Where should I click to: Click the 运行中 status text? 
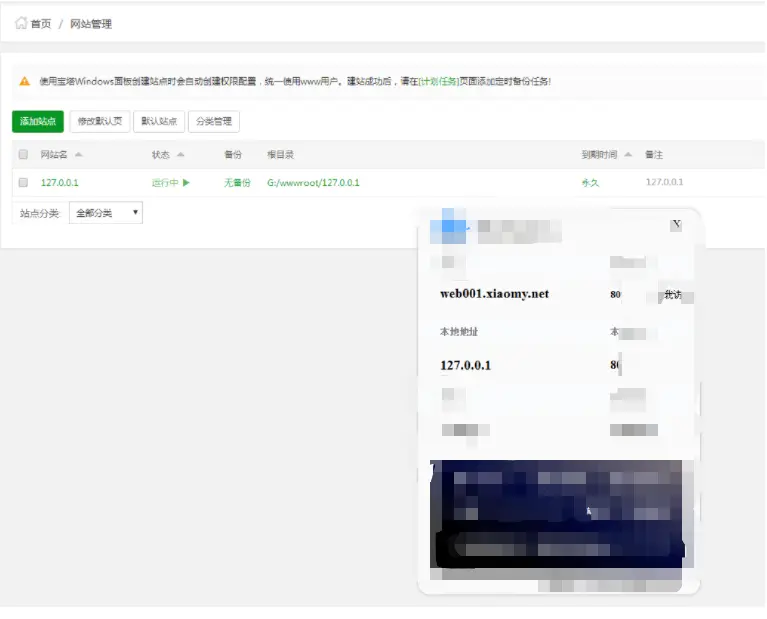165,183
